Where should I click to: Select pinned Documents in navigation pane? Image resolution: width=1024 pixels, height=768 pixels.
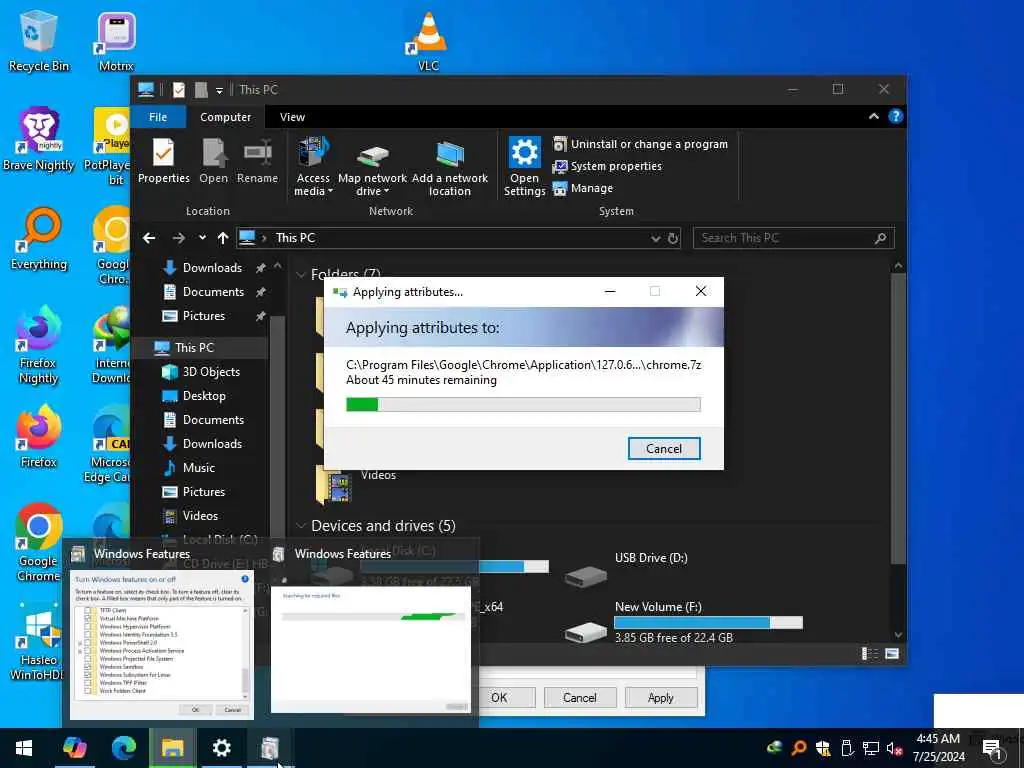pyautogui.click(x=213, y=292)
